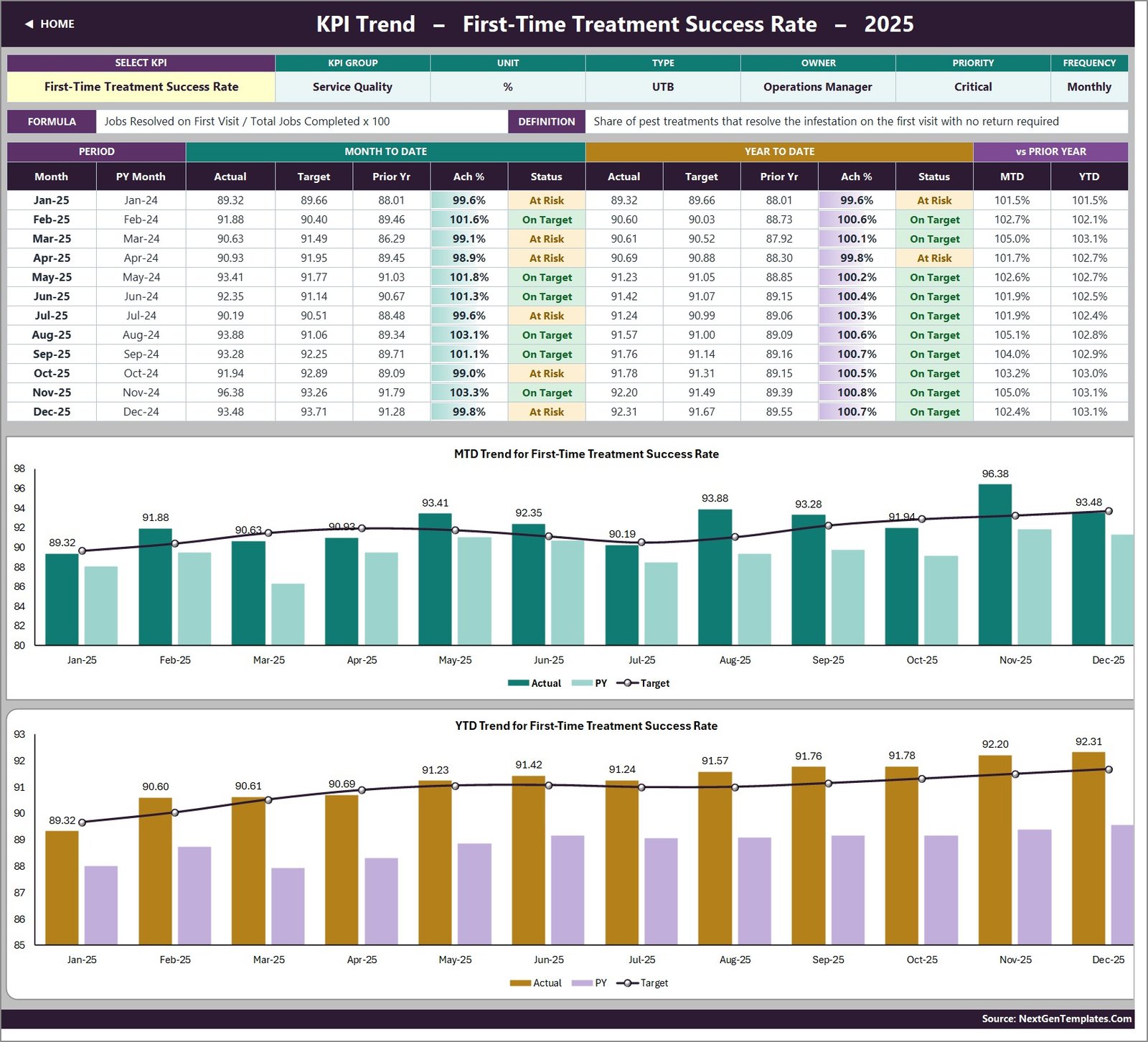Click the formula text for jobs resolved
The image size is (1148, 1042).
click(x=248, y=121)
